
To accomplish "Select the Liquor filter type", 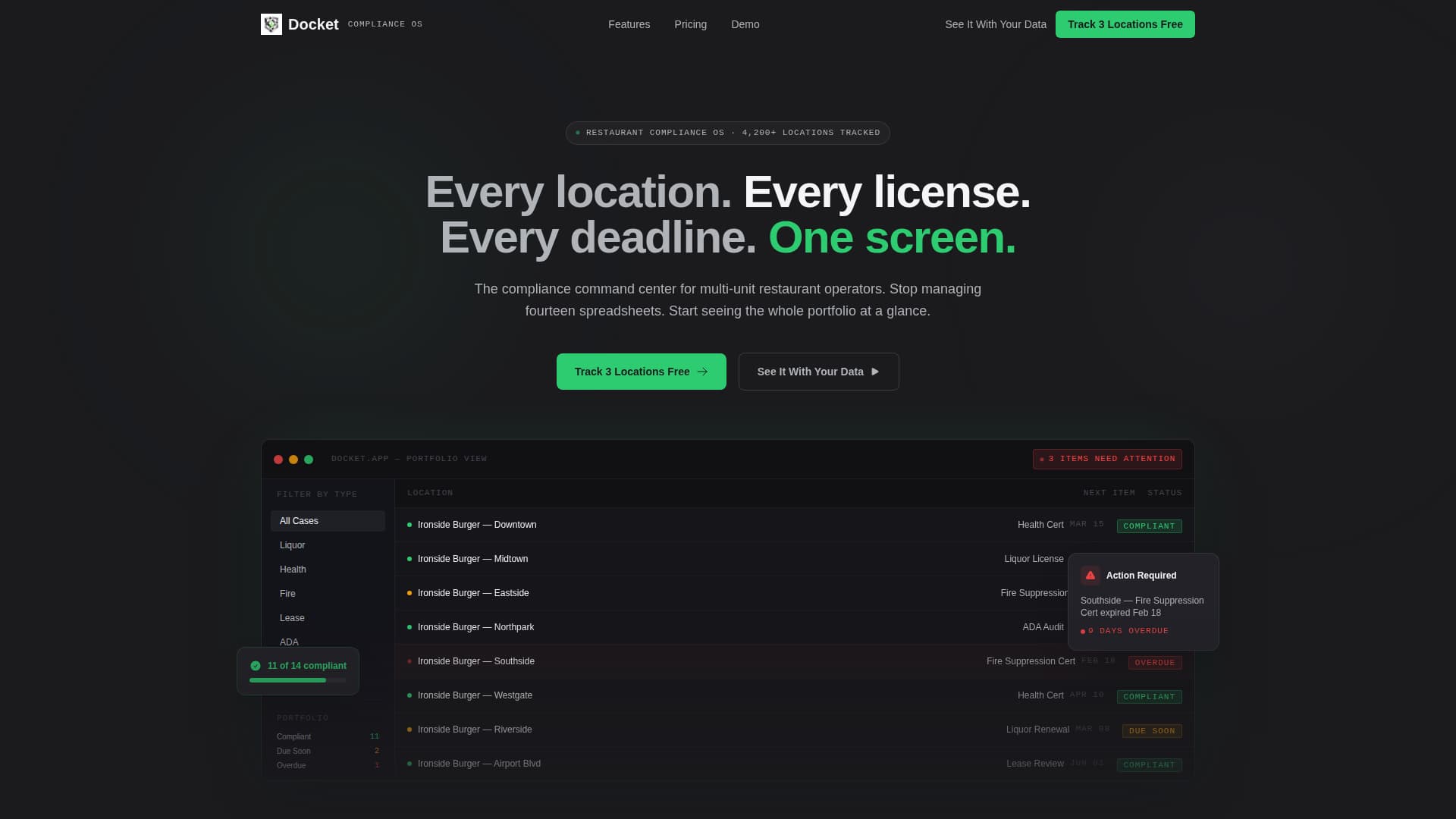I will (293, 544).
